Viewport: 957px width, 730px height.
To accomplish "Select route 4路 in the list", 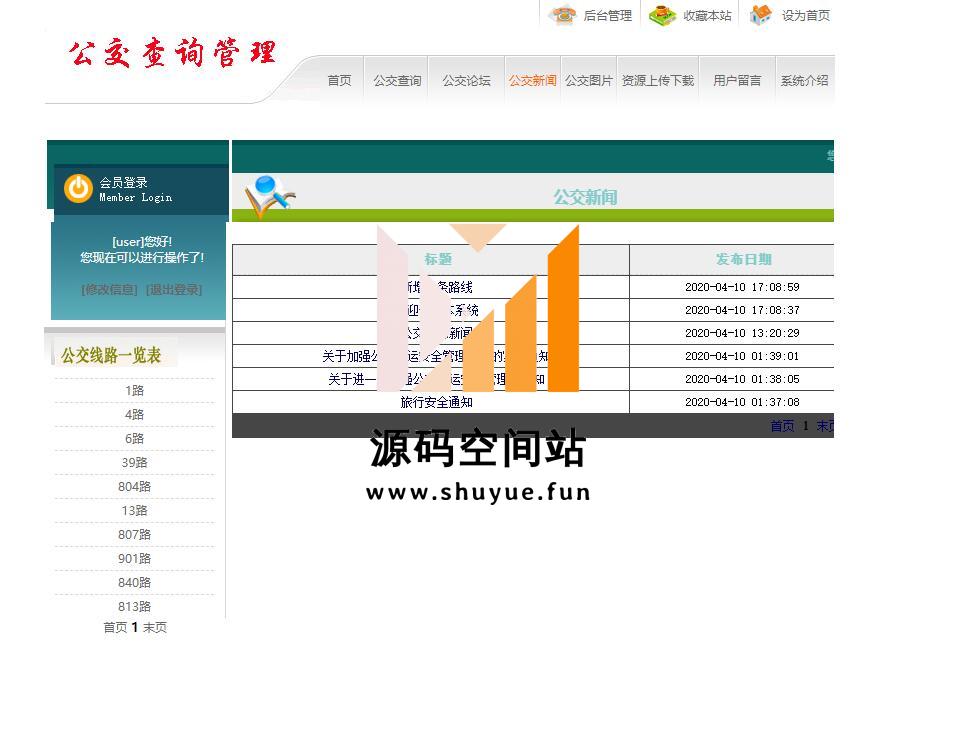I will 134,414.
